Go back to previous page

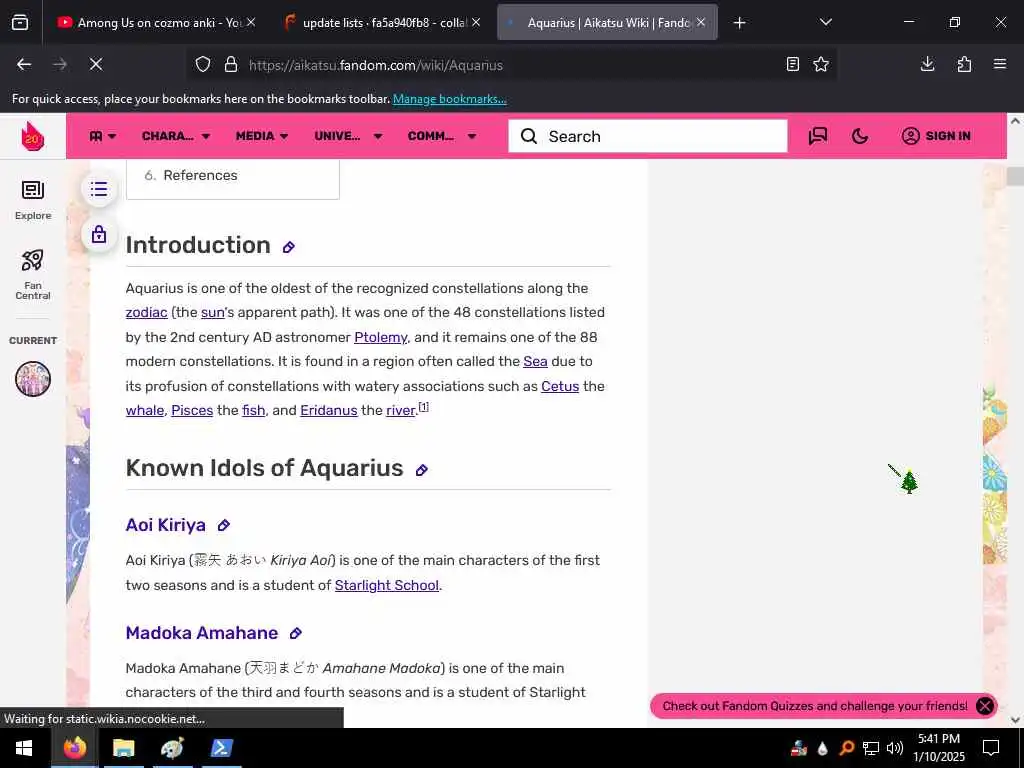coord(24,64)
